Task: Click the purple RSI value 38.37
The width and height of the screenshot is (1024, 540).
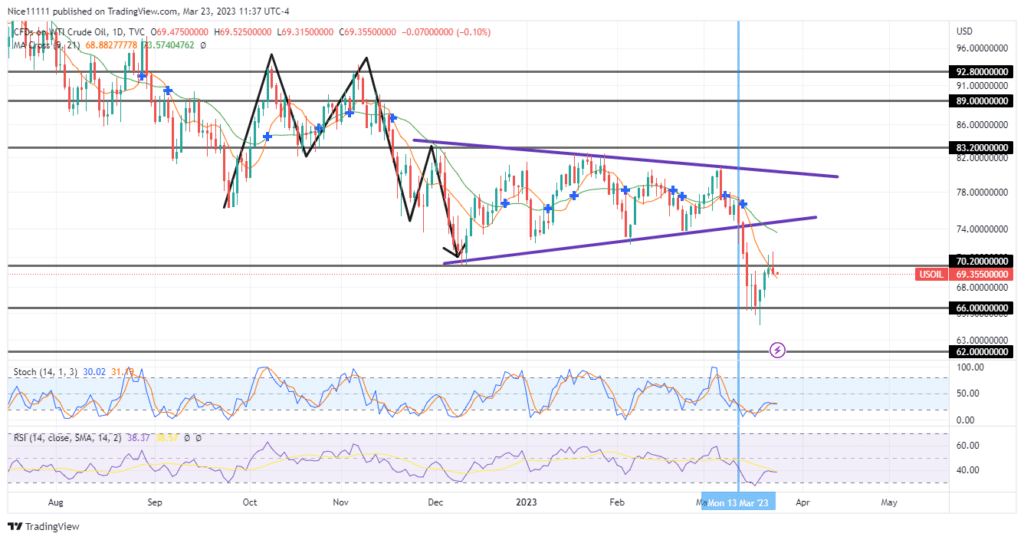Action: click(139, 437)
